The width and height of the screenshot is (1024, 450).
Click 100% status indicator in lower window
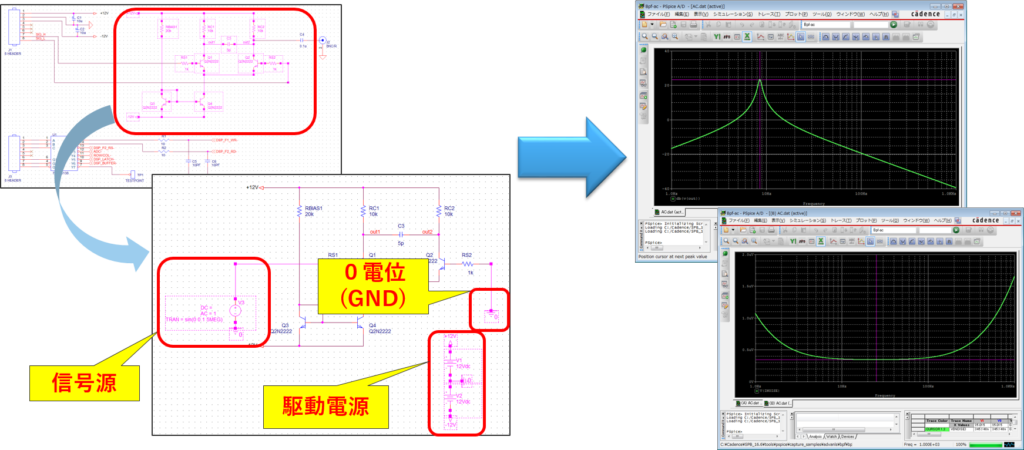961,444
